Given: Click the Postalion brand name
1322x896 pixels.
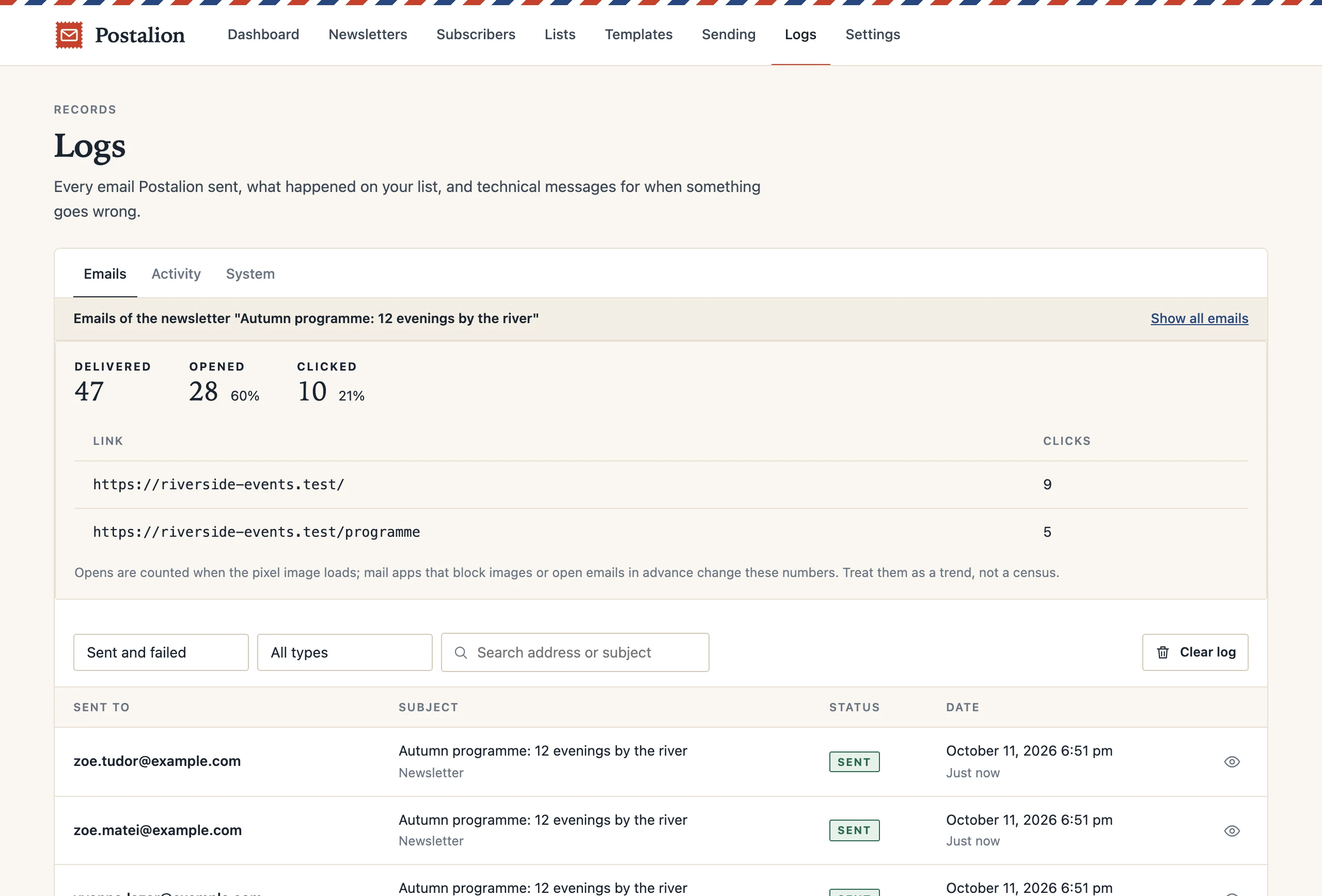Looking at the screenshot, I should pos(140,35).
